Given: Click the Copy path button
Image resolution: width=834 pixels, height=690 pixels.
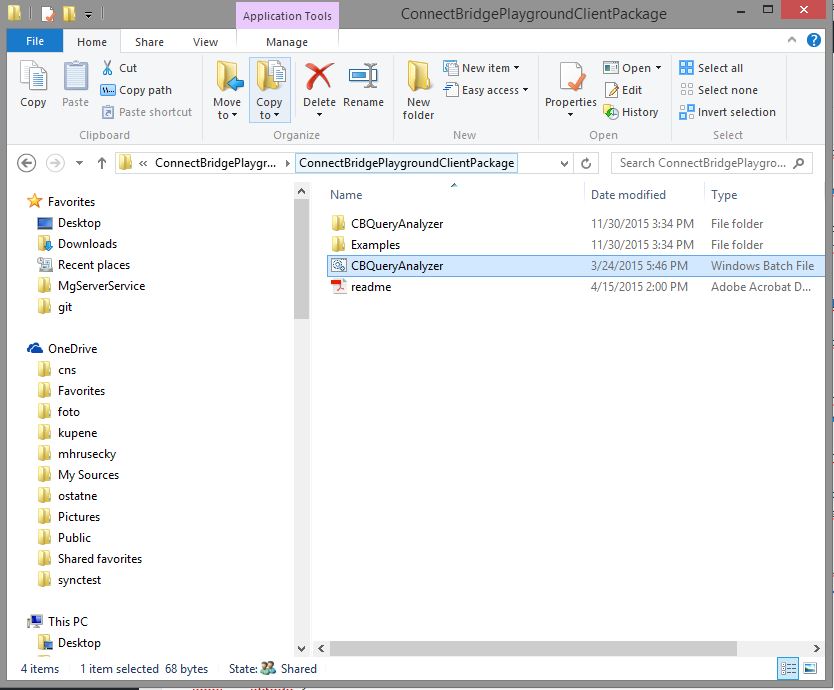Looking at the screenshot, I should coord(136,90).
